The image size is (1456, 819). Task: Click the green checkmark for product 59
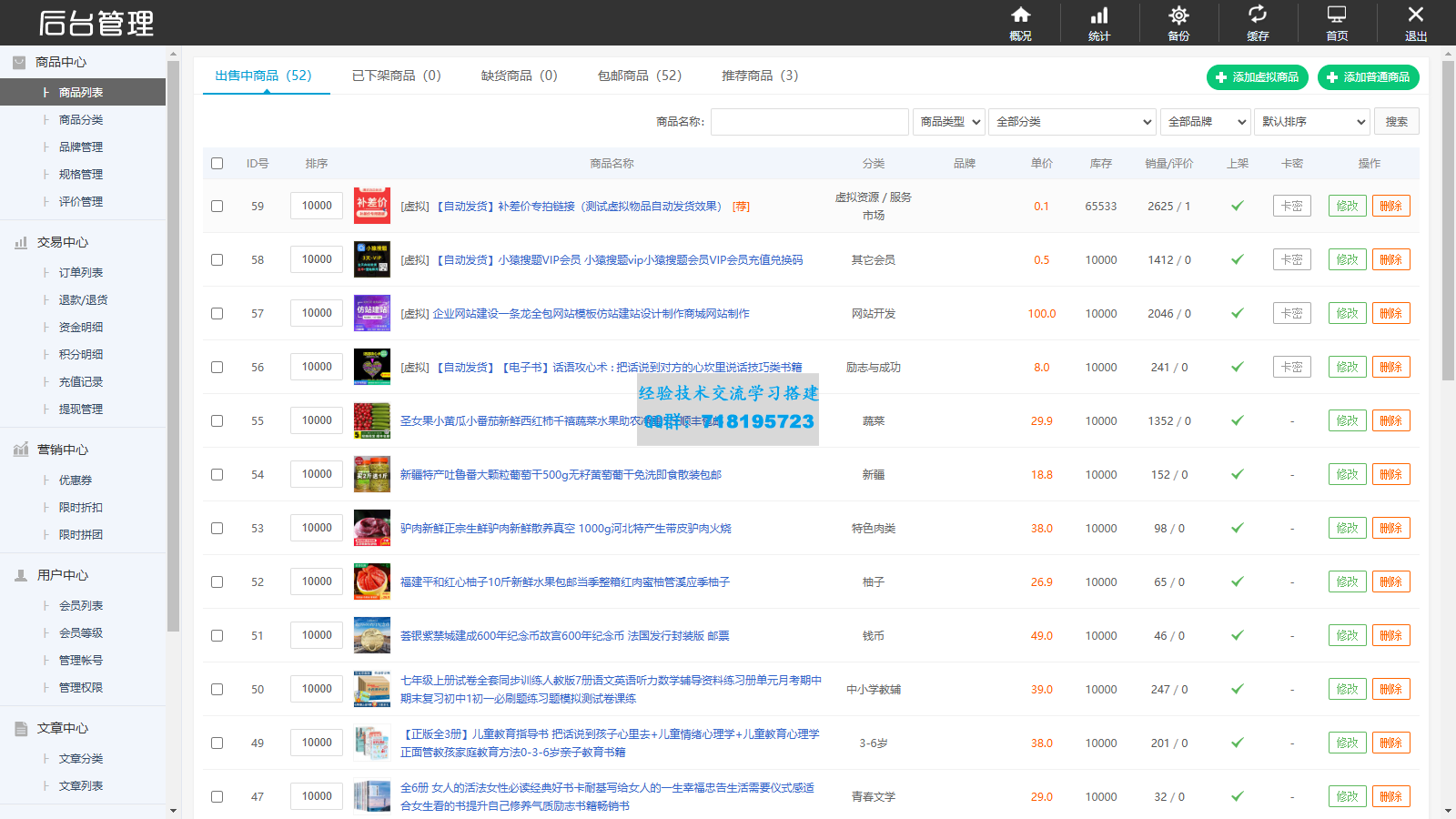point(1237,207)
